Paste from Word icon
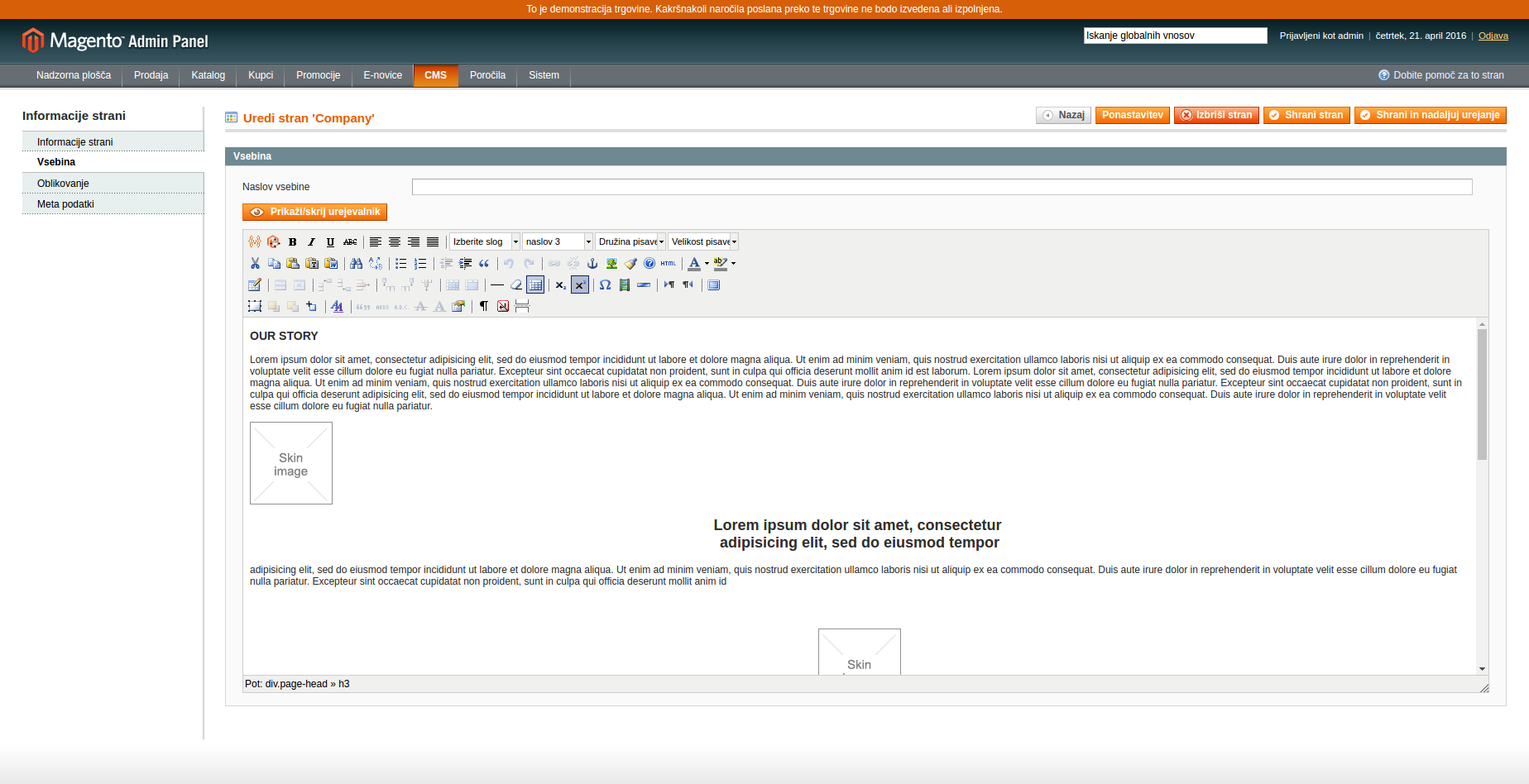The image size is (1529, 784). 331,263
